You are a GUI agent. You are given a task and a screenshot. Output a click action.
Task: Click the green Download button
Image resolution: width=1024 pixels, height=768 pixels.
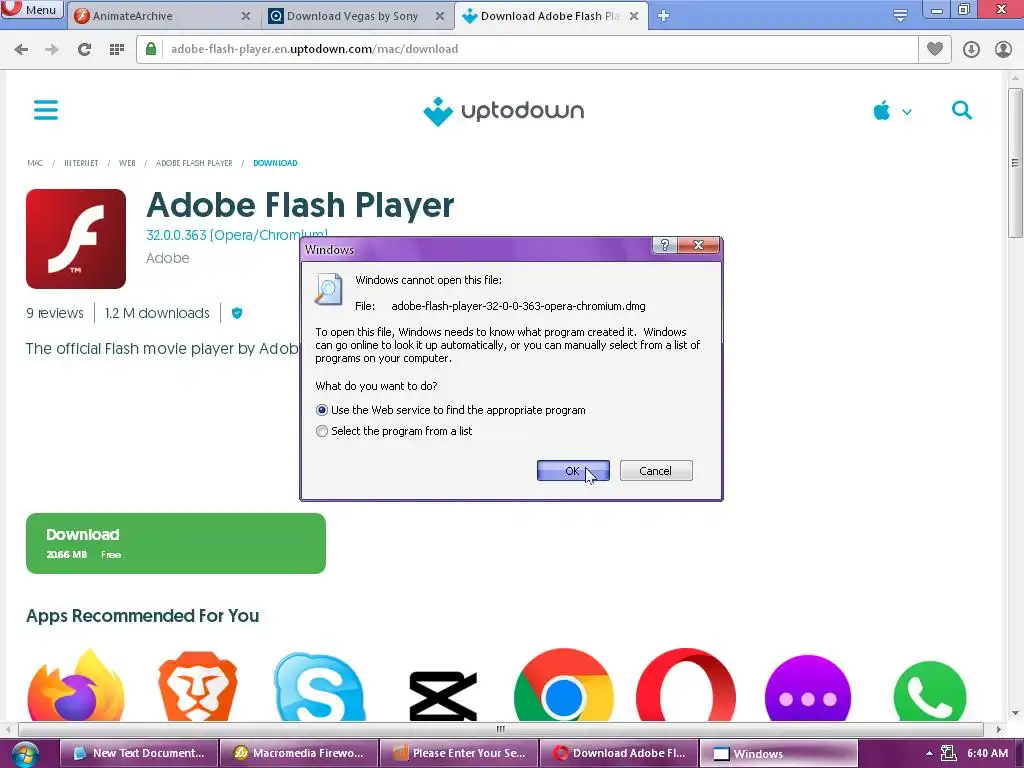[x=176, y=543]
